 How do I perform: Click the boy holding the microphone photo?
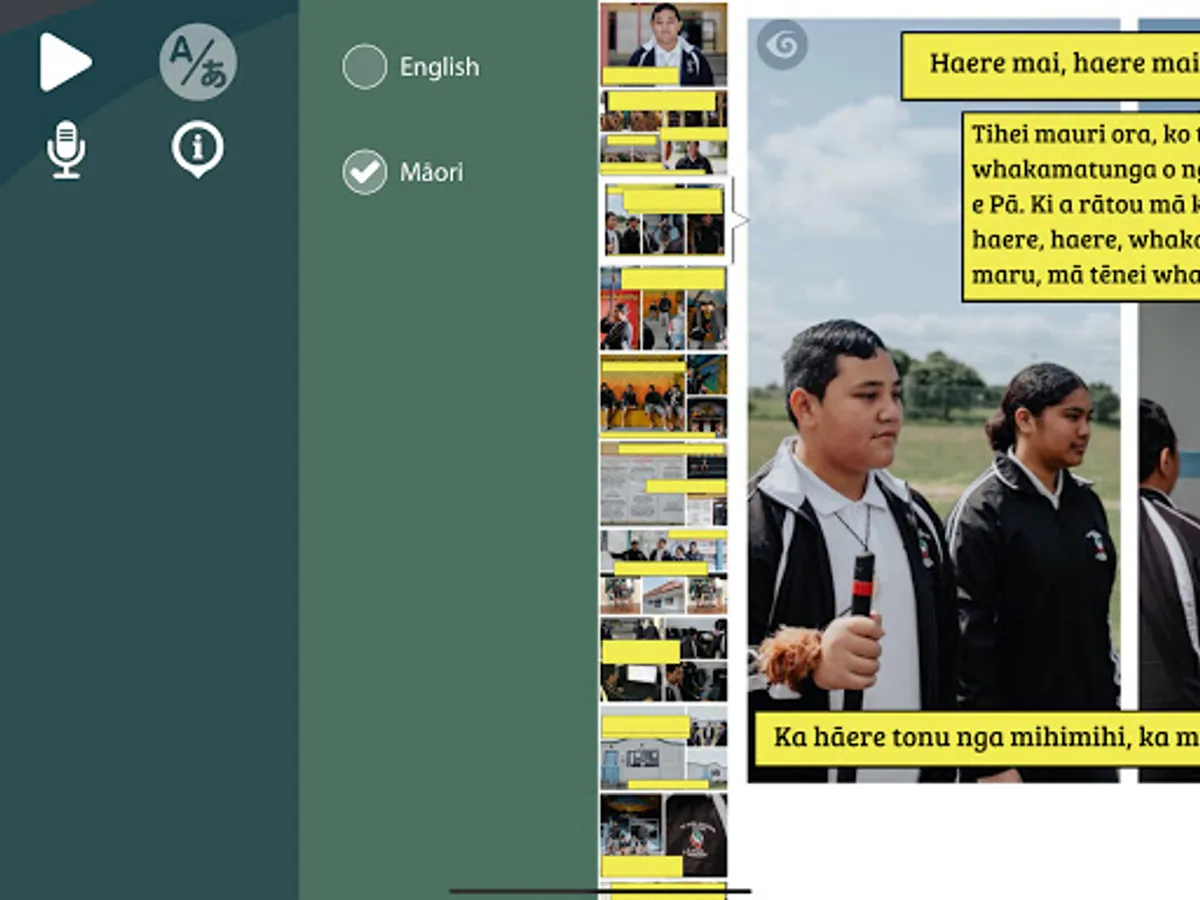934,400
